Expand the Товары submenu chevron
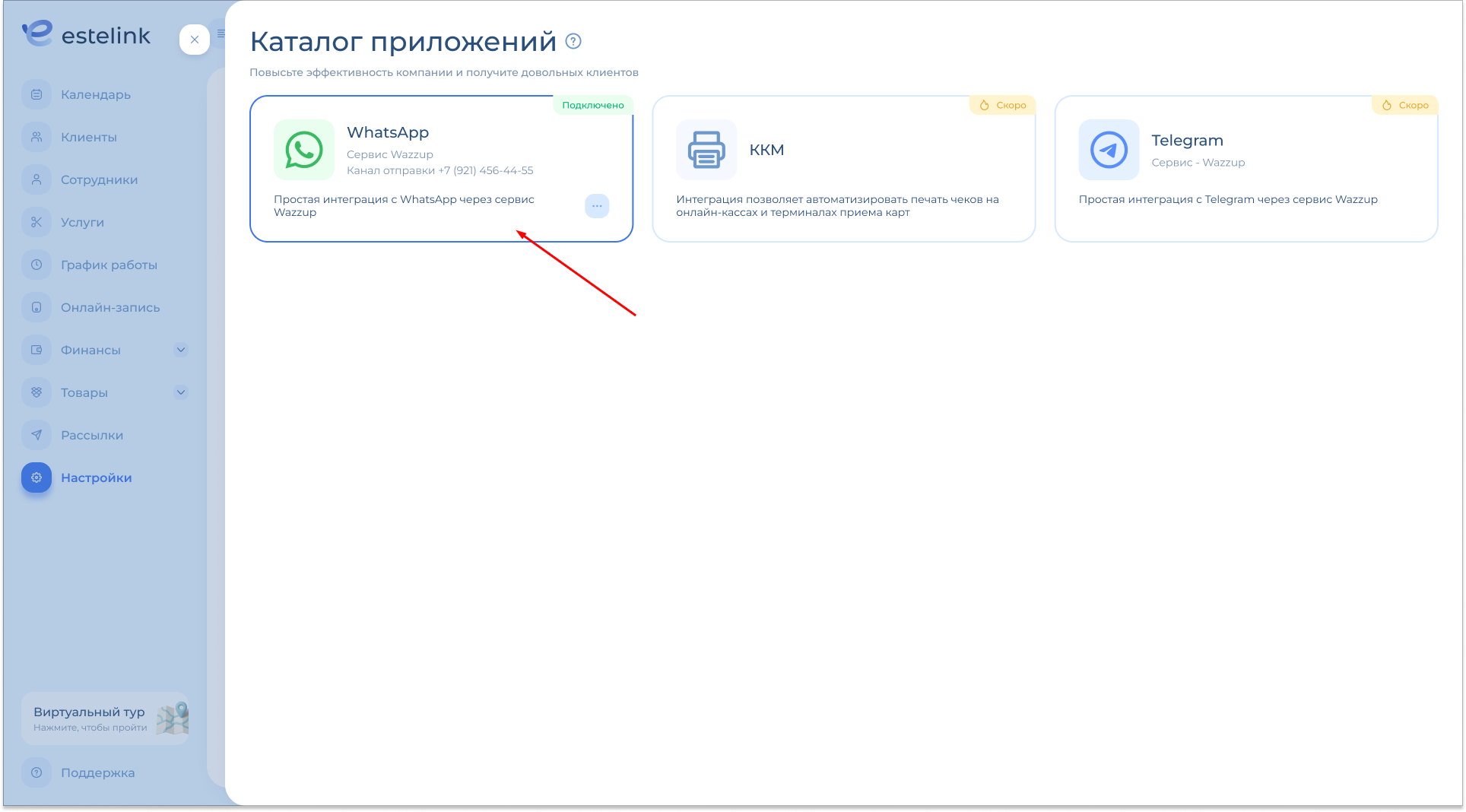 pos(181,392)
